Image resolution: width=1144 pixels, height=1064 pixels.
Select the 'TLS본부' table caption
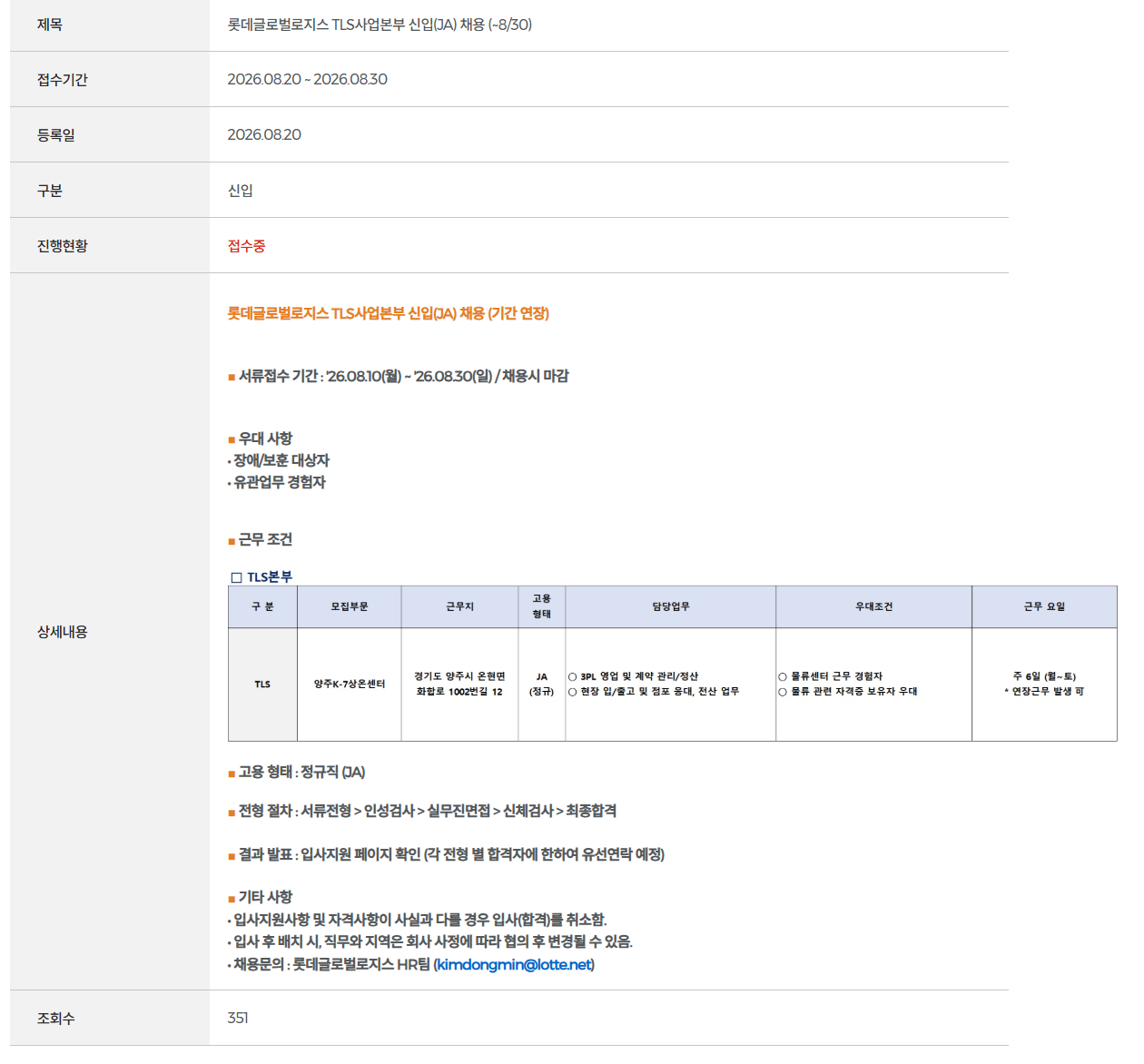coord(261,577)
